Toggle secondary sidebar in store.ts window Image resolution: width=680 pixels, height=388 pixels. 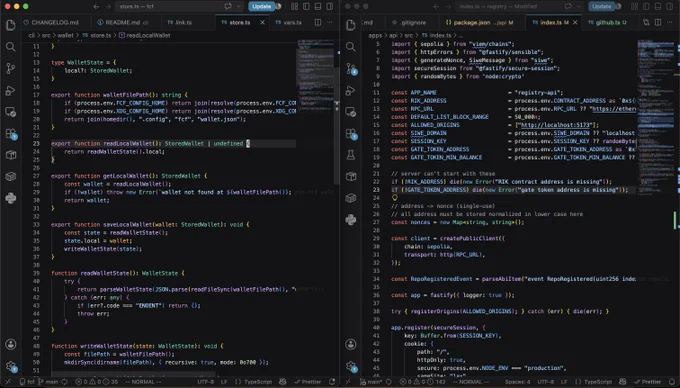click(x=330, y=7)
